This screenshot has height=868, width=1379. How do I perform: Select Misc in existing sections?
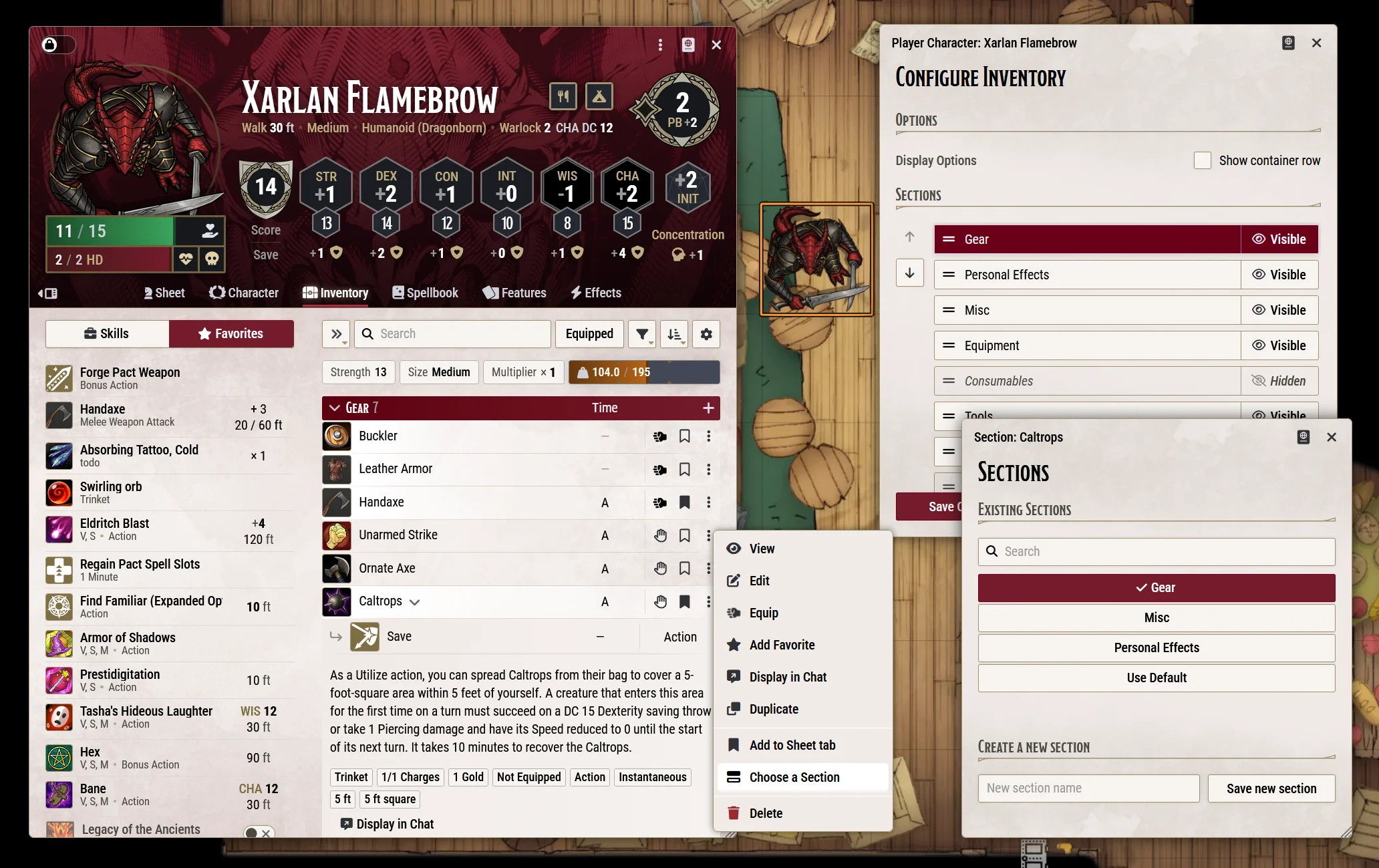[1157, 618]
